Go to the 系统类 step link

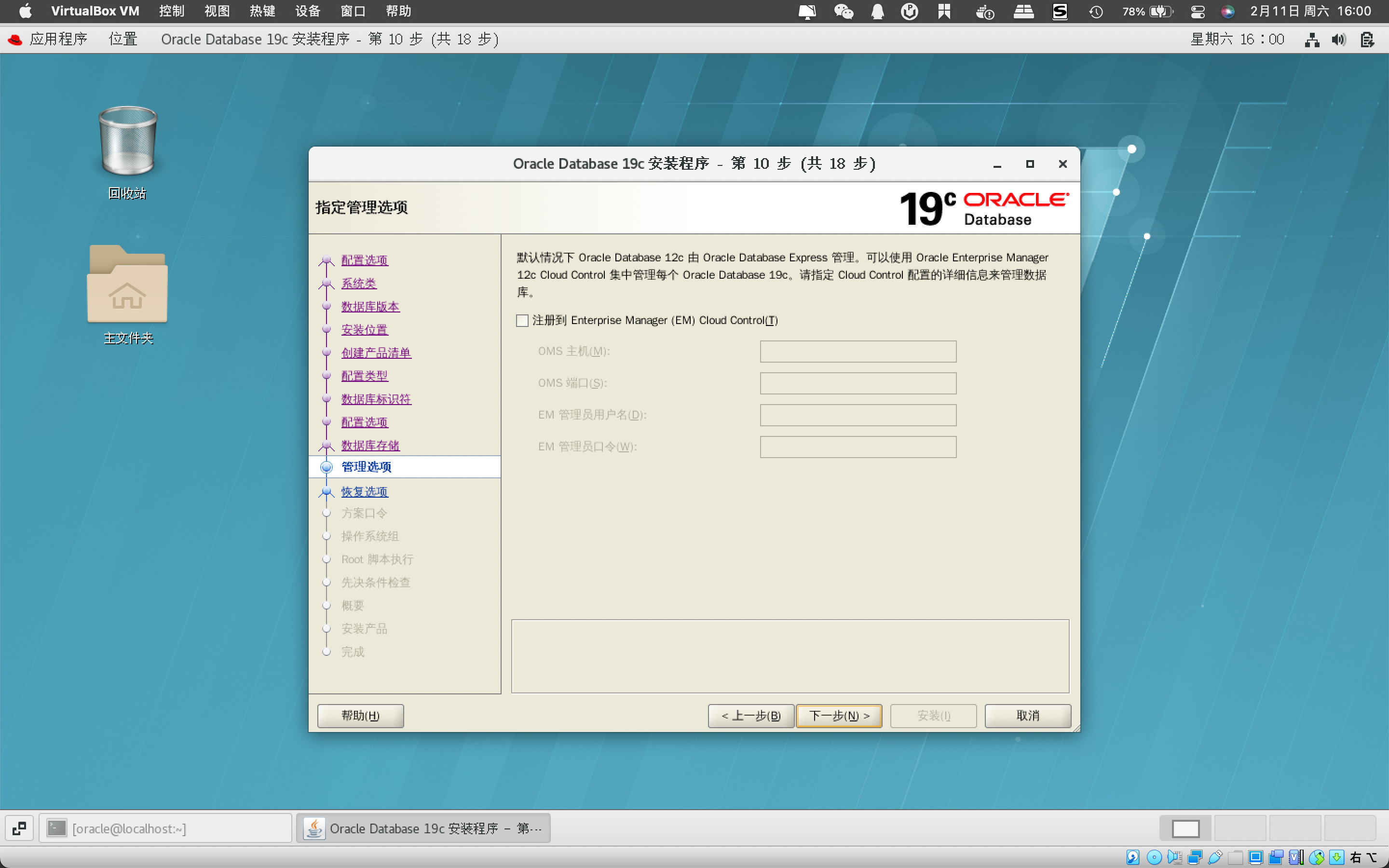point(359,283)
